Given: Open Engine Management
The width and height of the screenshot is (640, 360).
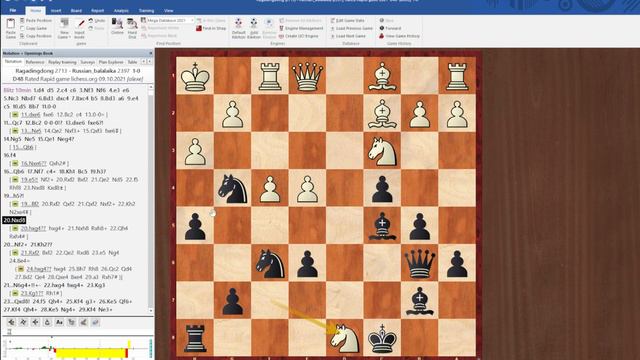Looking at the screenshot, I should coord(301,28).
